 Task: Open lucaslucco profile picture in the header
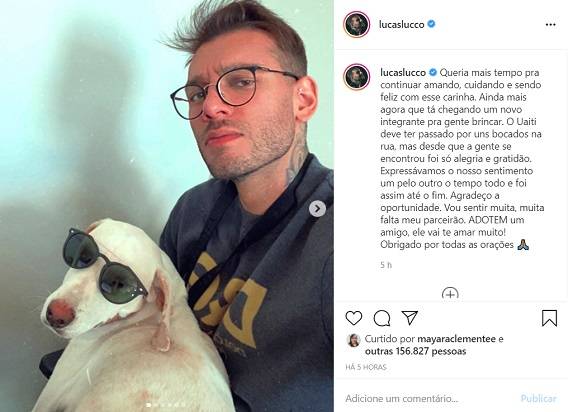coord(356,24)
